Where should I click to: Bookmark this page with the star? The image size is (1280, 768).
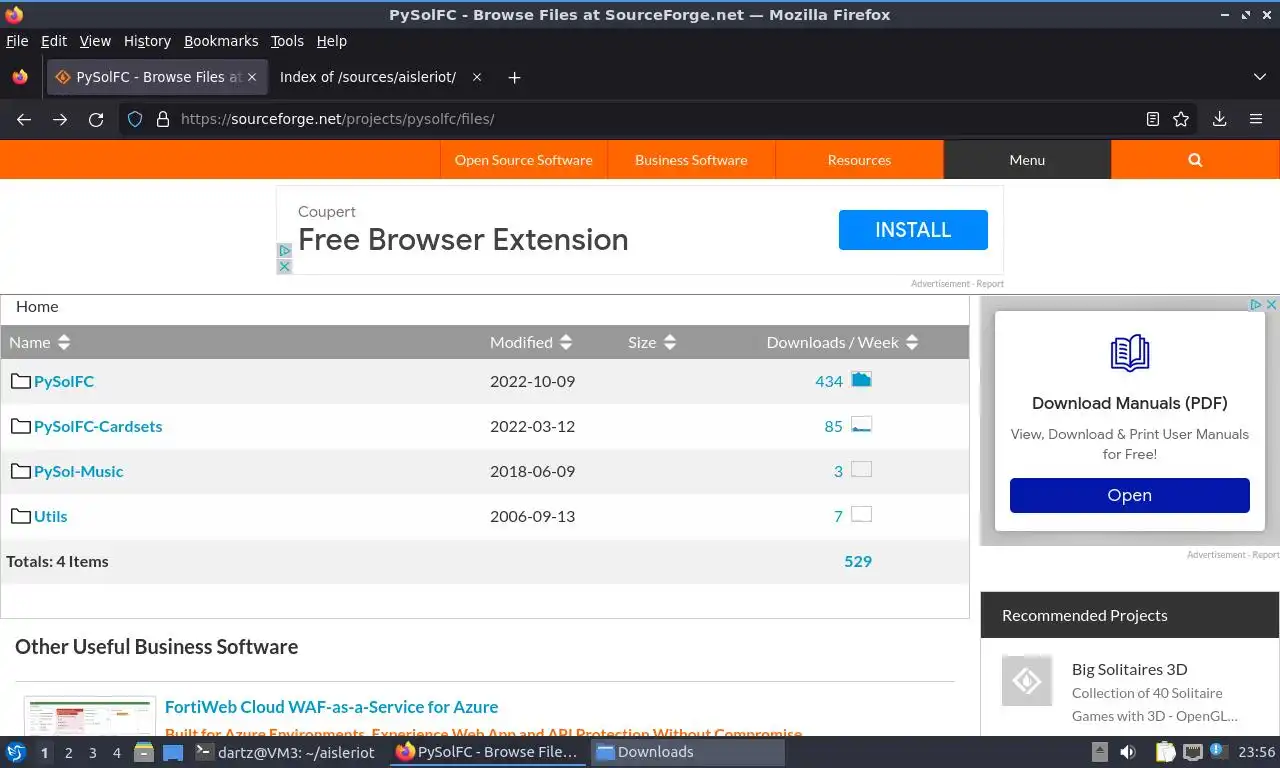pos(1181,119)
